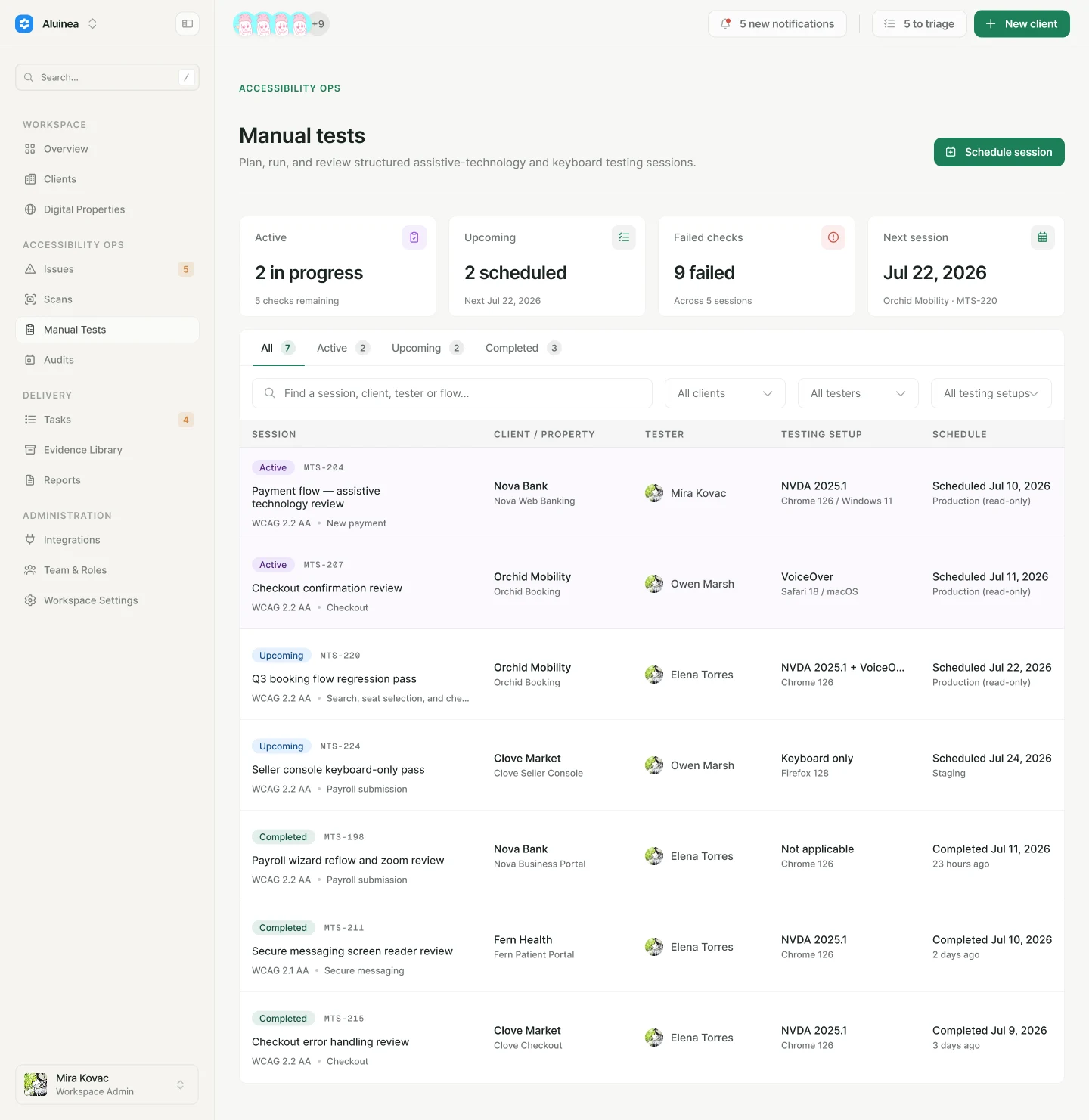Image resolution: width=1089 pixels, height=1120 pixels.
Task: Open the 5 to triage button
Action: pyautogui.click(x=920, y=24)
